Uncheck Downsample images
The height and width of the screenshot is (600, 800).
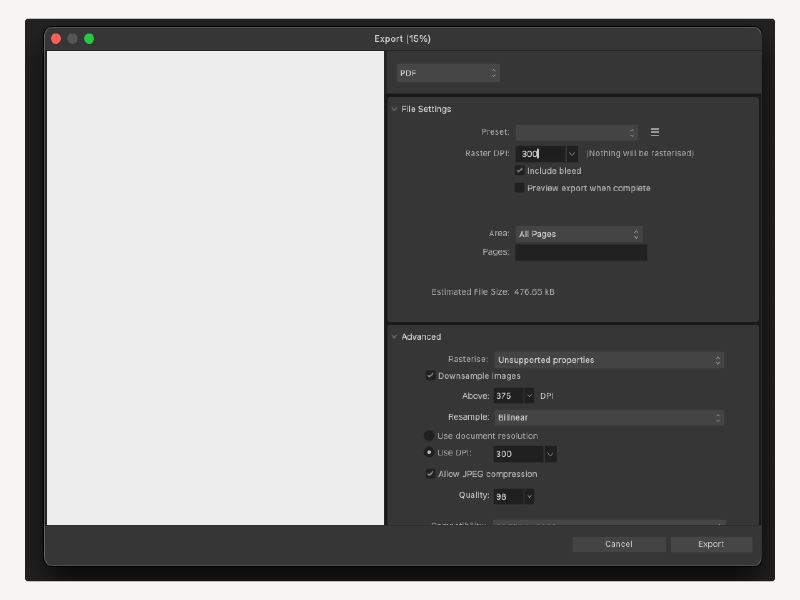[x=430, y=376]
